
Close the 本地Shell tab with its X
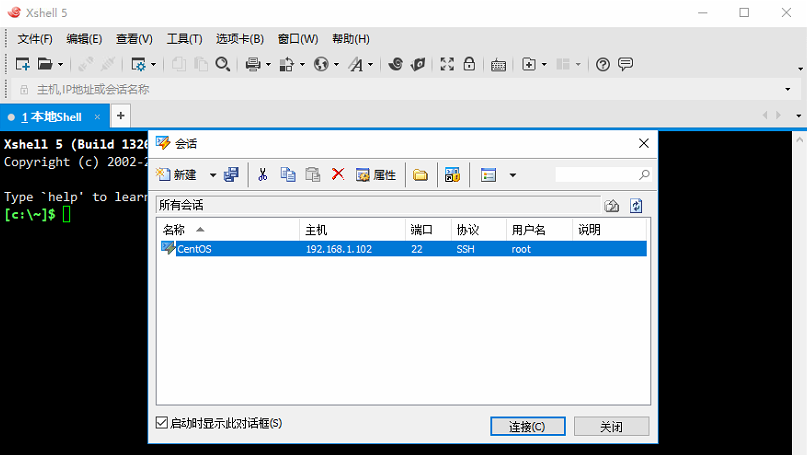97,117
